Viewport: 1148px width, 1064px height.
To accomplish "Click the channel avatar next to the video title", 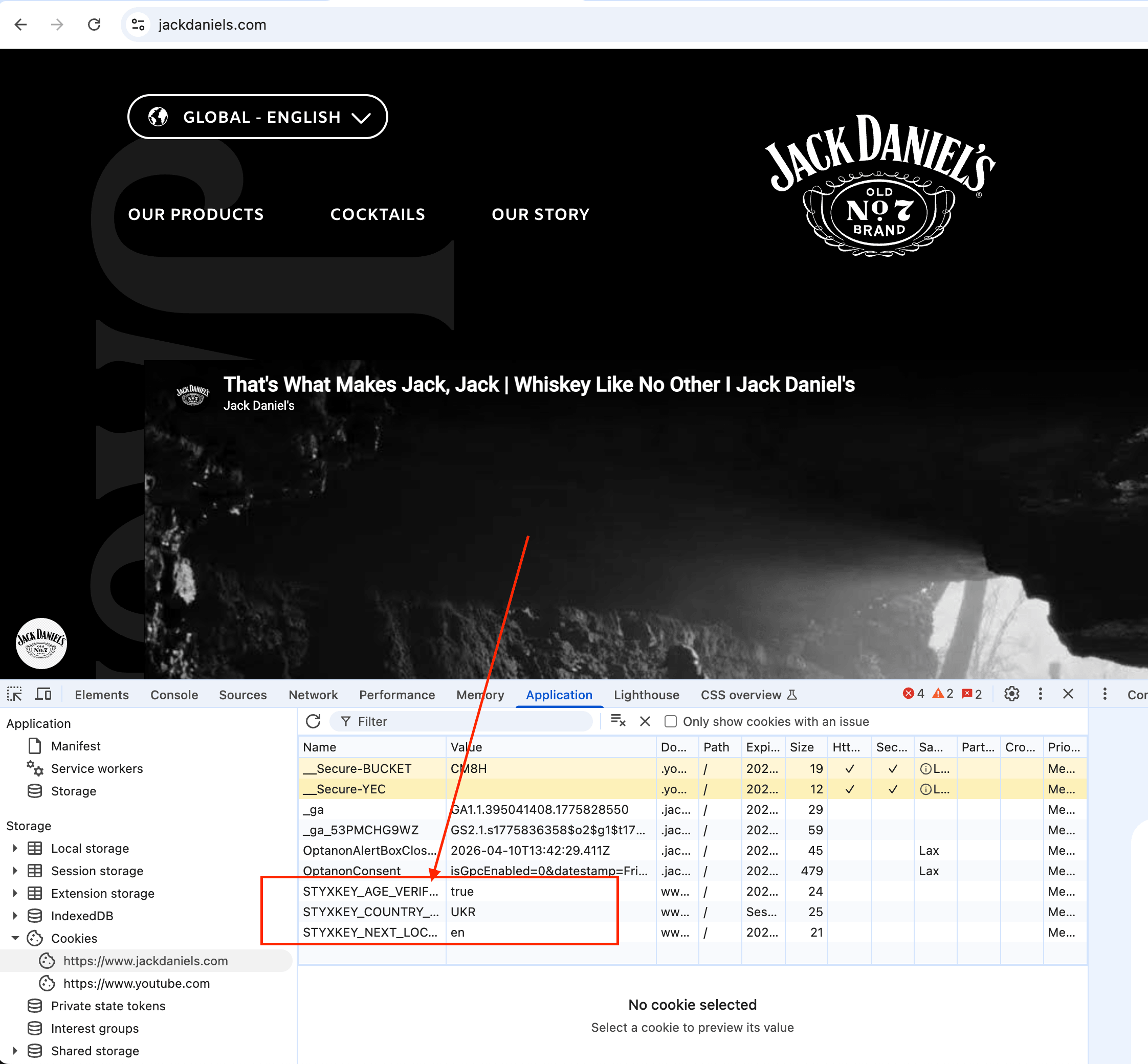I will pyautogui.click(x=193, y=395).
